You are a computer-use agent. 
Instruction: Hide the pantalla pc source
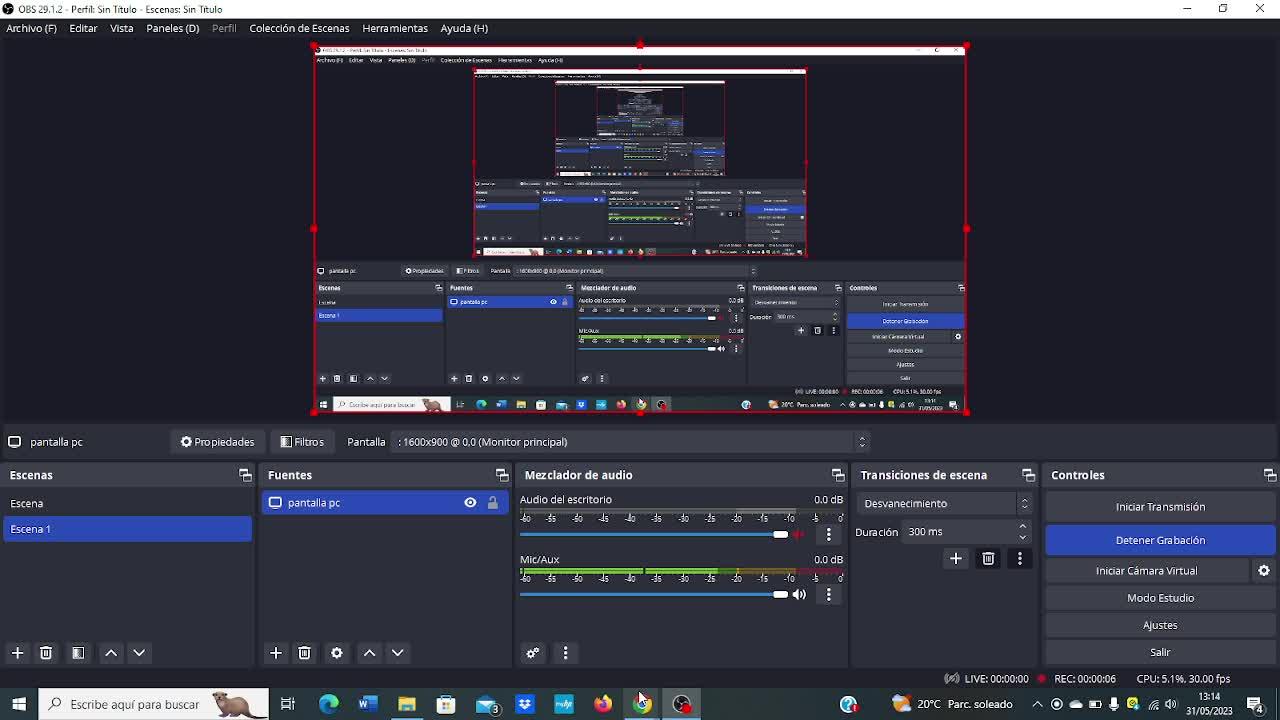470,503
